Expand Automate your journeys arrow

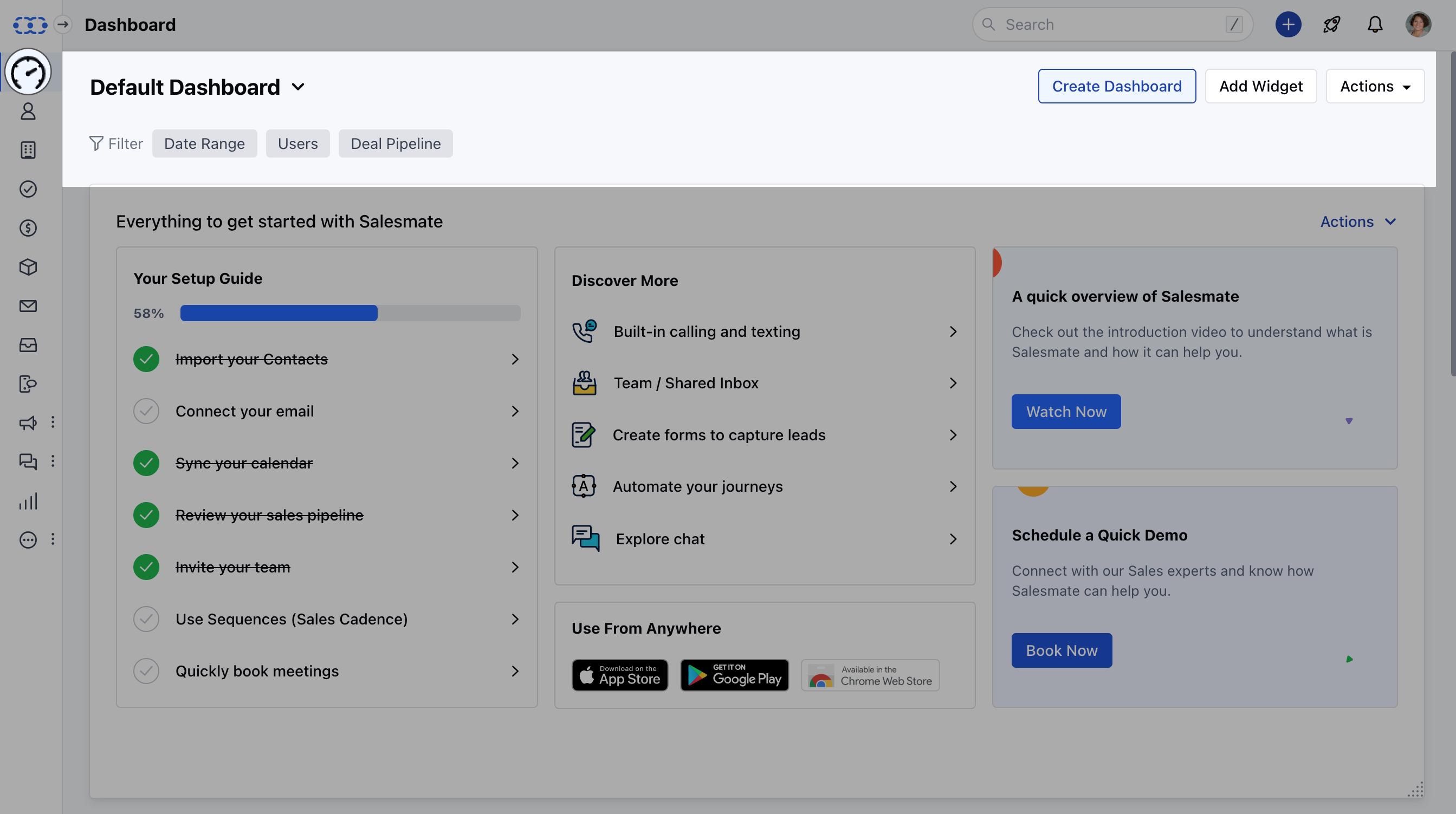click(x=953, y=486)
